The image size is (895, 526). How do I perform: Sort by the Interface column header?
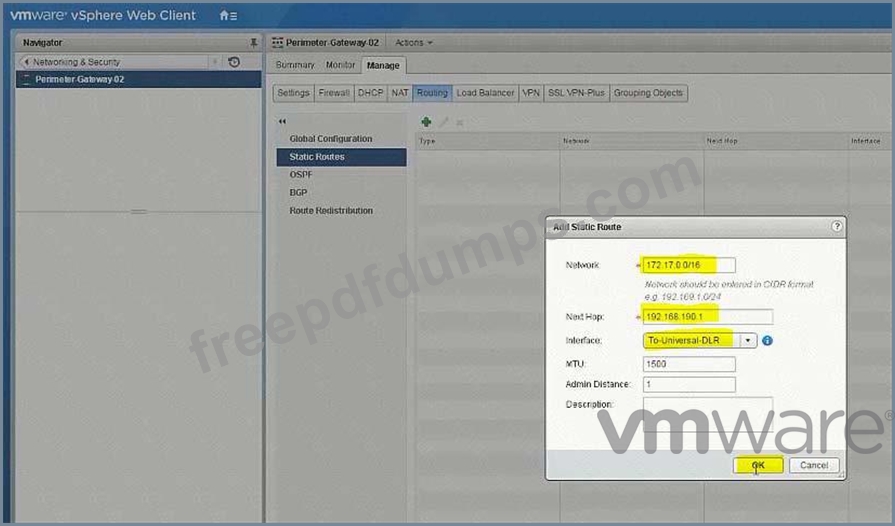(870, 141)
